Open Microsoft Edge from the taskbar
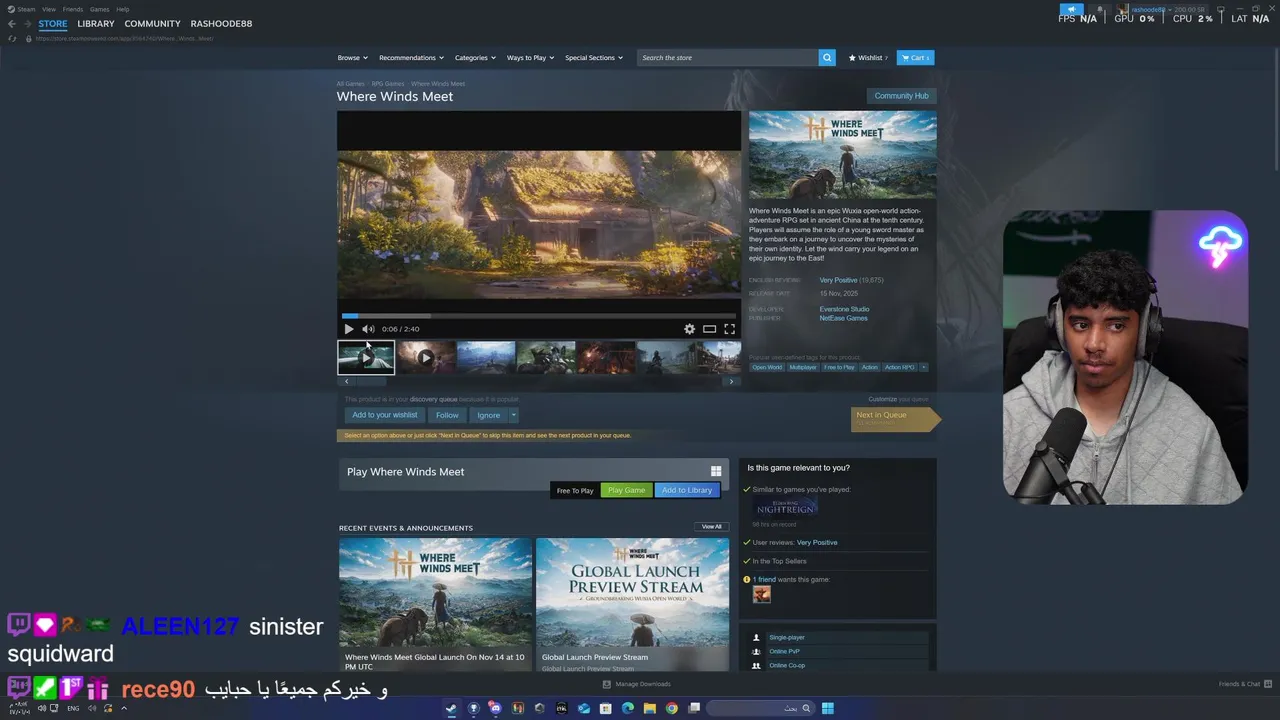The width and height of the screenshot is (1280, 720). 628,708
